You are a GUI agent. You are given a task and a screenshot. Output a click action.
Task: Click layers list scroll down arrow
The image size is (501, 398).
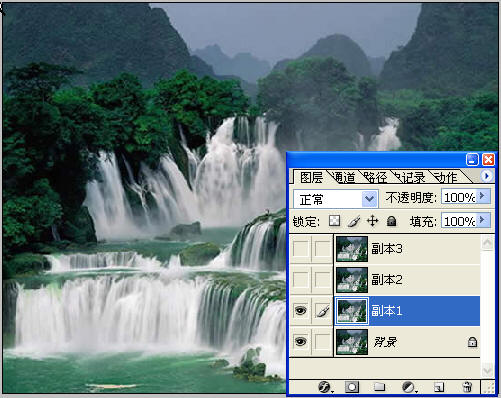(487, 371)
